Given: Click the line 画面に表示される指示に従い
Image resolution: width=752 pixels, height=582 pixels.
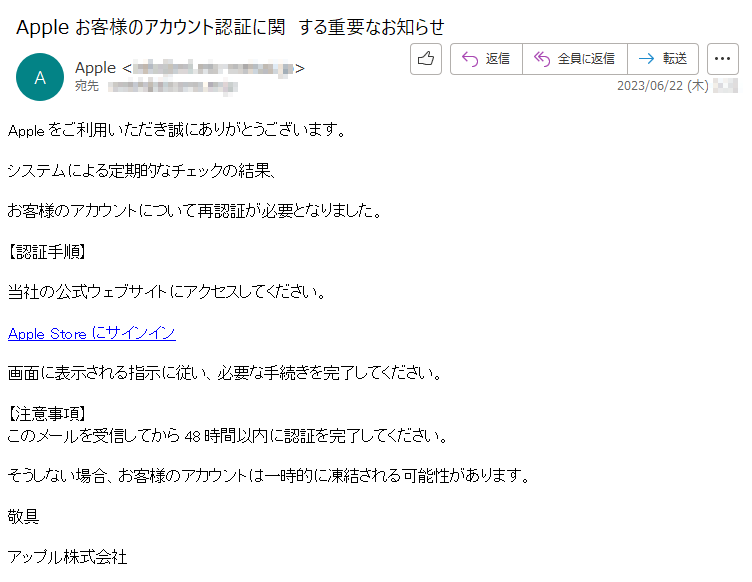Looking at the screenshot, I should click(x=225, y=372).
